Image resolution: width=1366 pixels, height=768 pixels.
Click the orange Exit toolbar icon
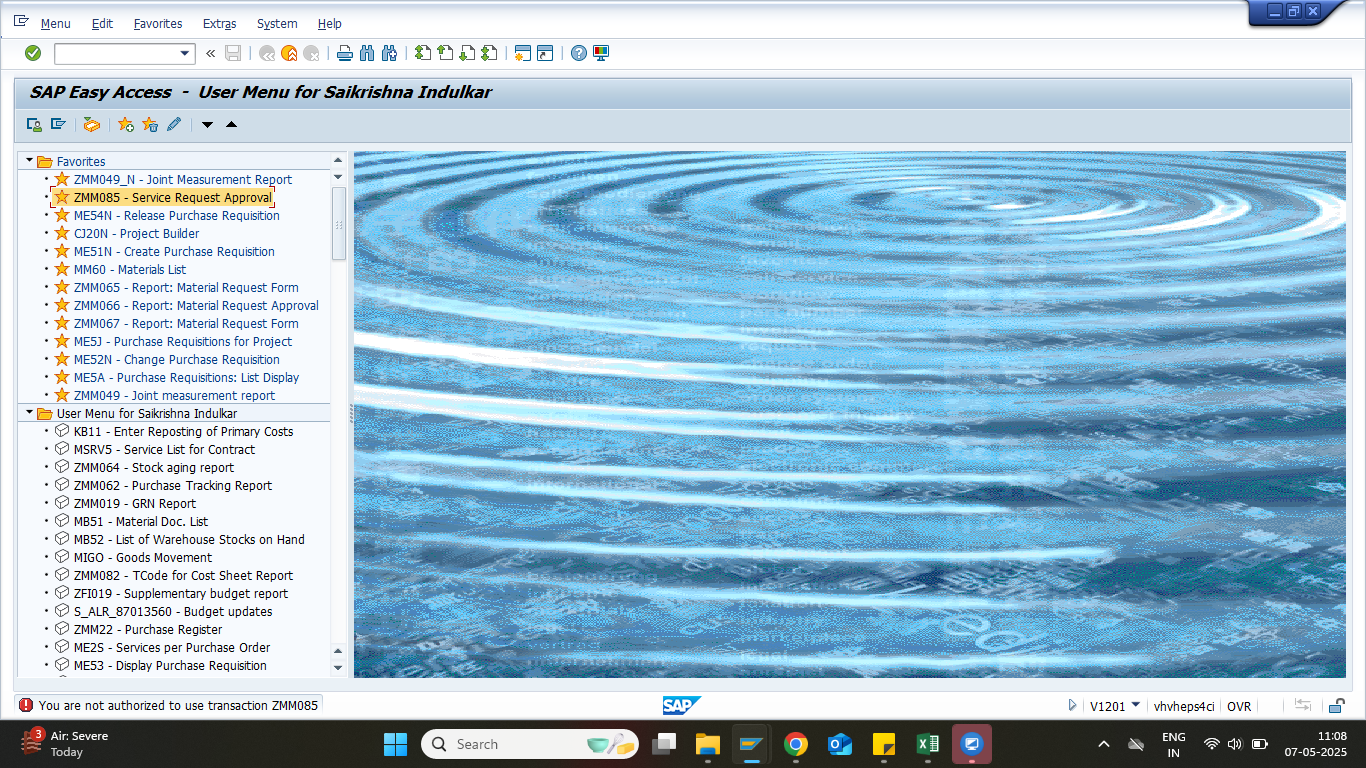[289, 53]
